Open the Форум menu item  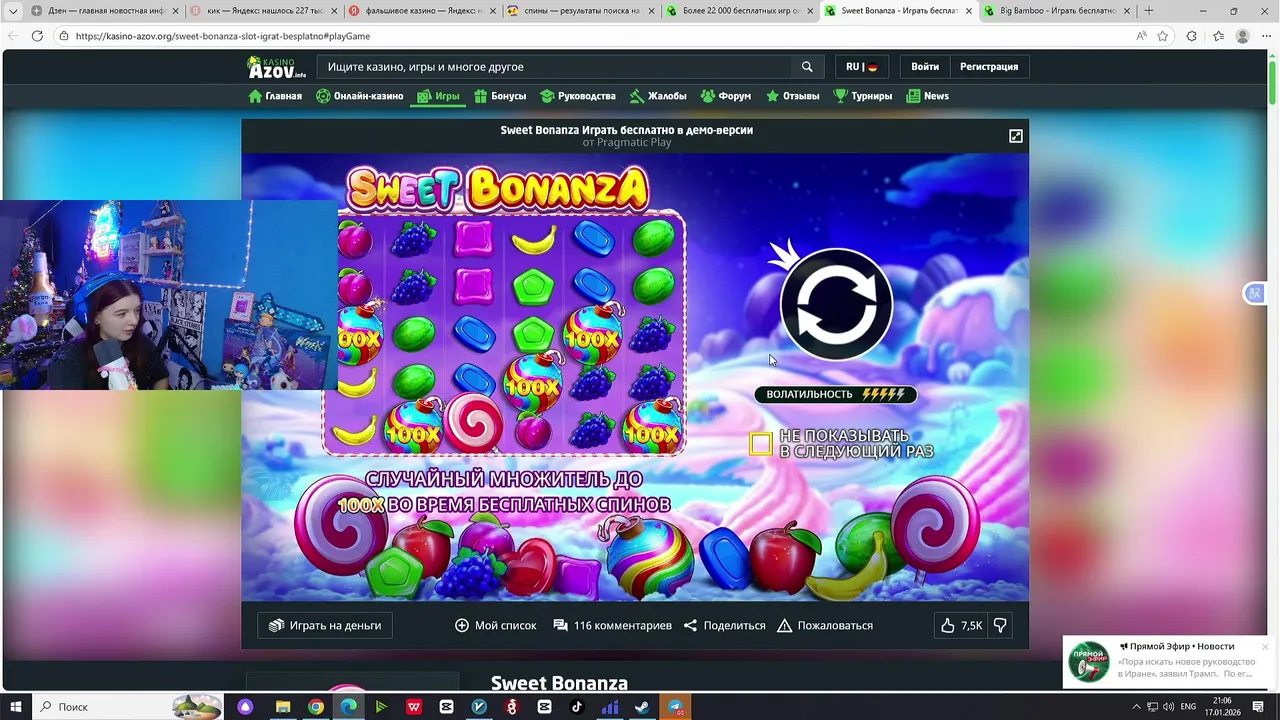coord(726,96)
